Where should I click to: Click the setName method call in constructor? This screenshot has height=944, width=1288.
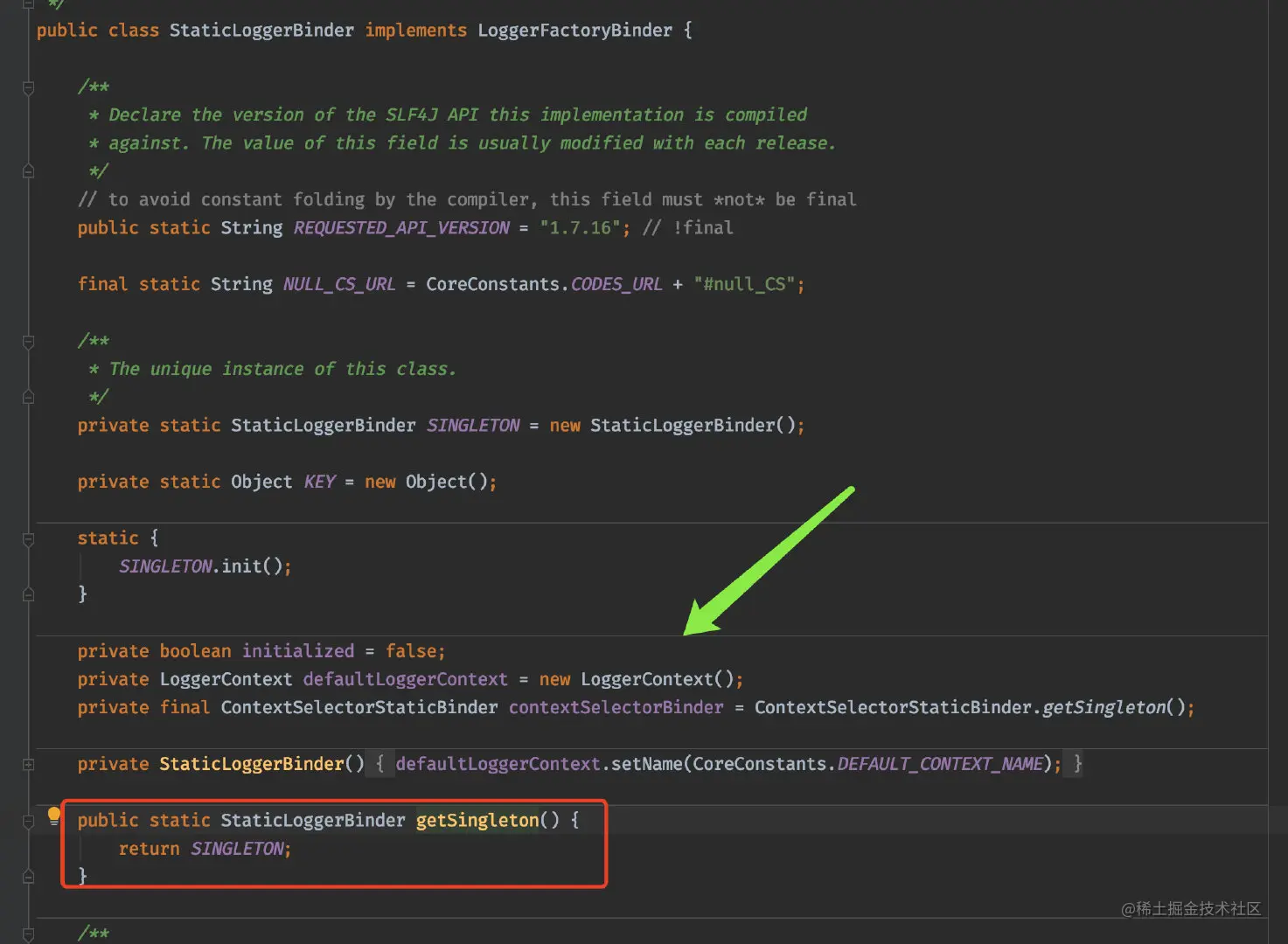point(646,765)
